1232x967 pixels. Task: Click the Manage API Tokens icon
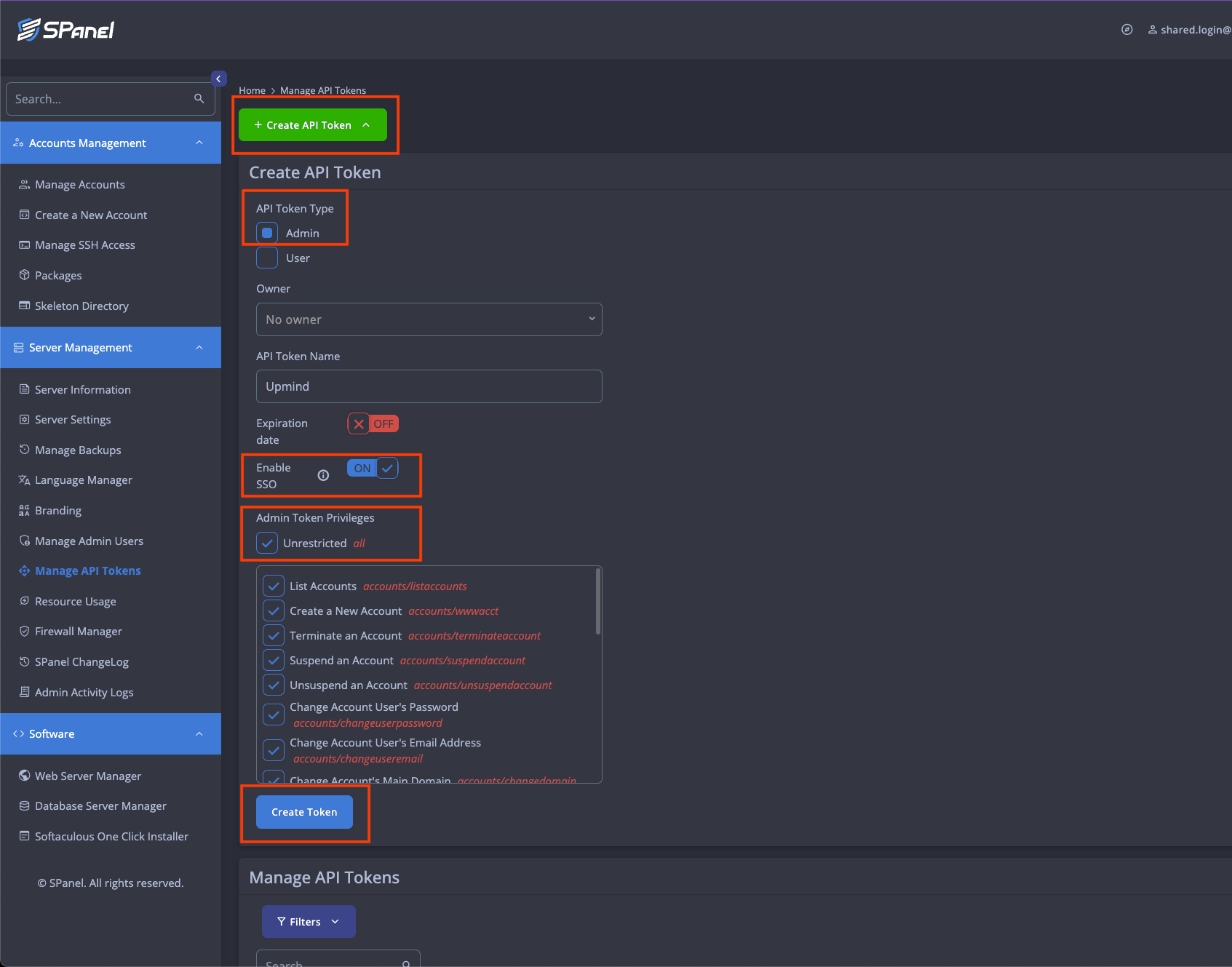(x=24, y=571)
